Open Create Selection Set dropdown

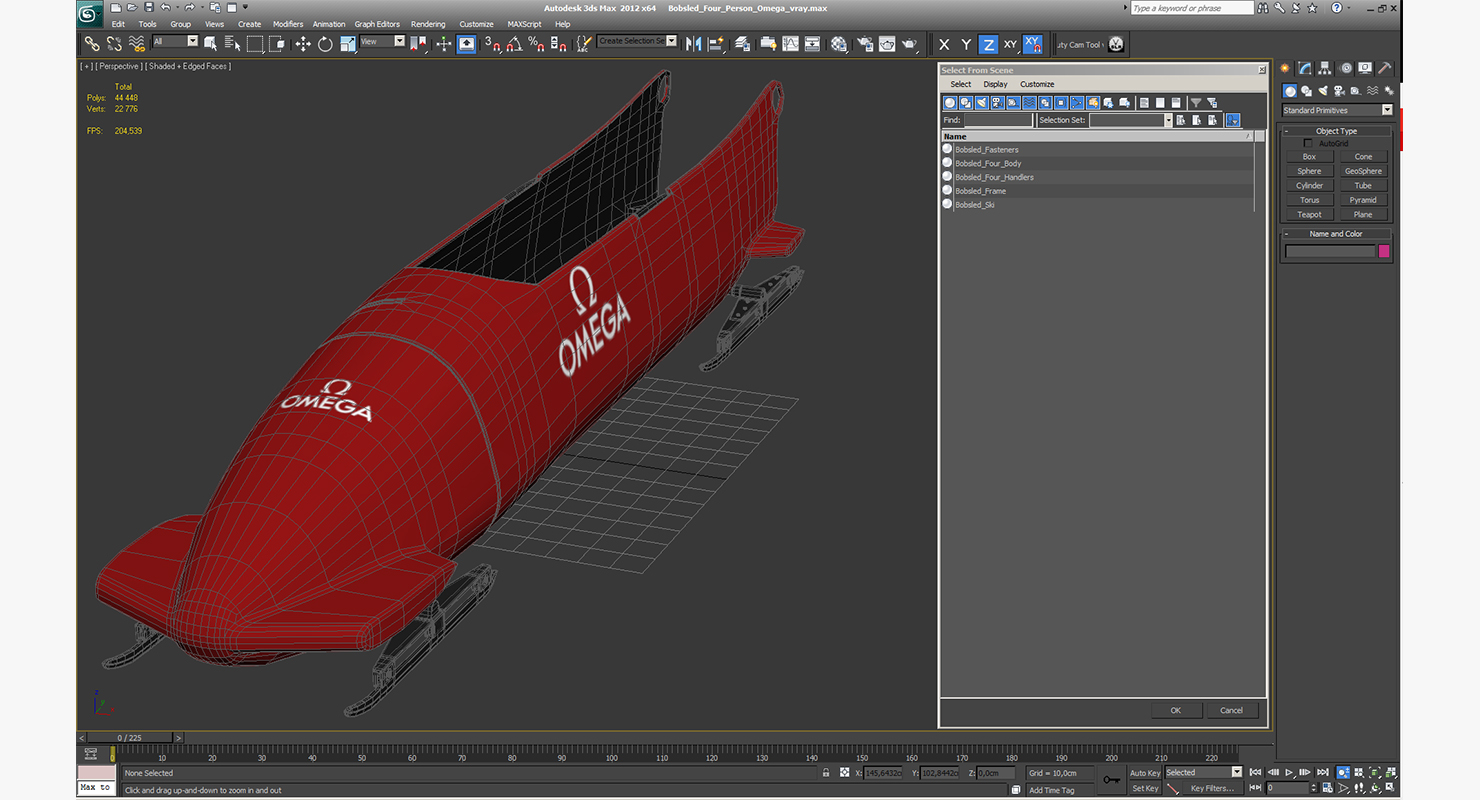tap(671, 41)
